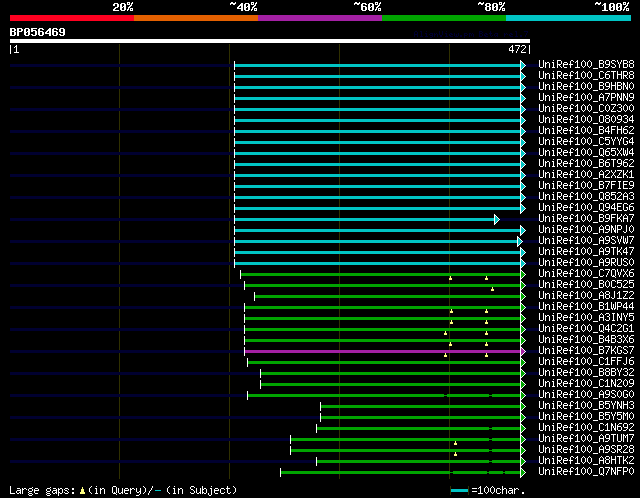Select the UniRef100_Q4C2G1 label
Viewport: 640px width, 498px height.
586,329
